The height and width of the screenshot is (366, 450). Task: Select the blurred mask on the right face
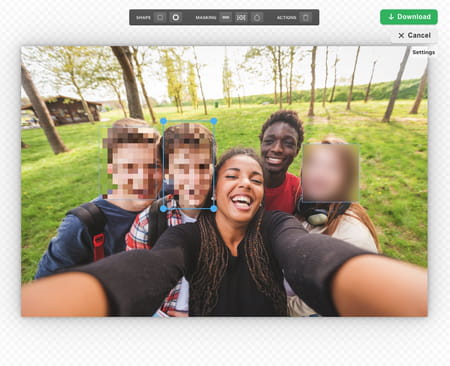point(331,173)
